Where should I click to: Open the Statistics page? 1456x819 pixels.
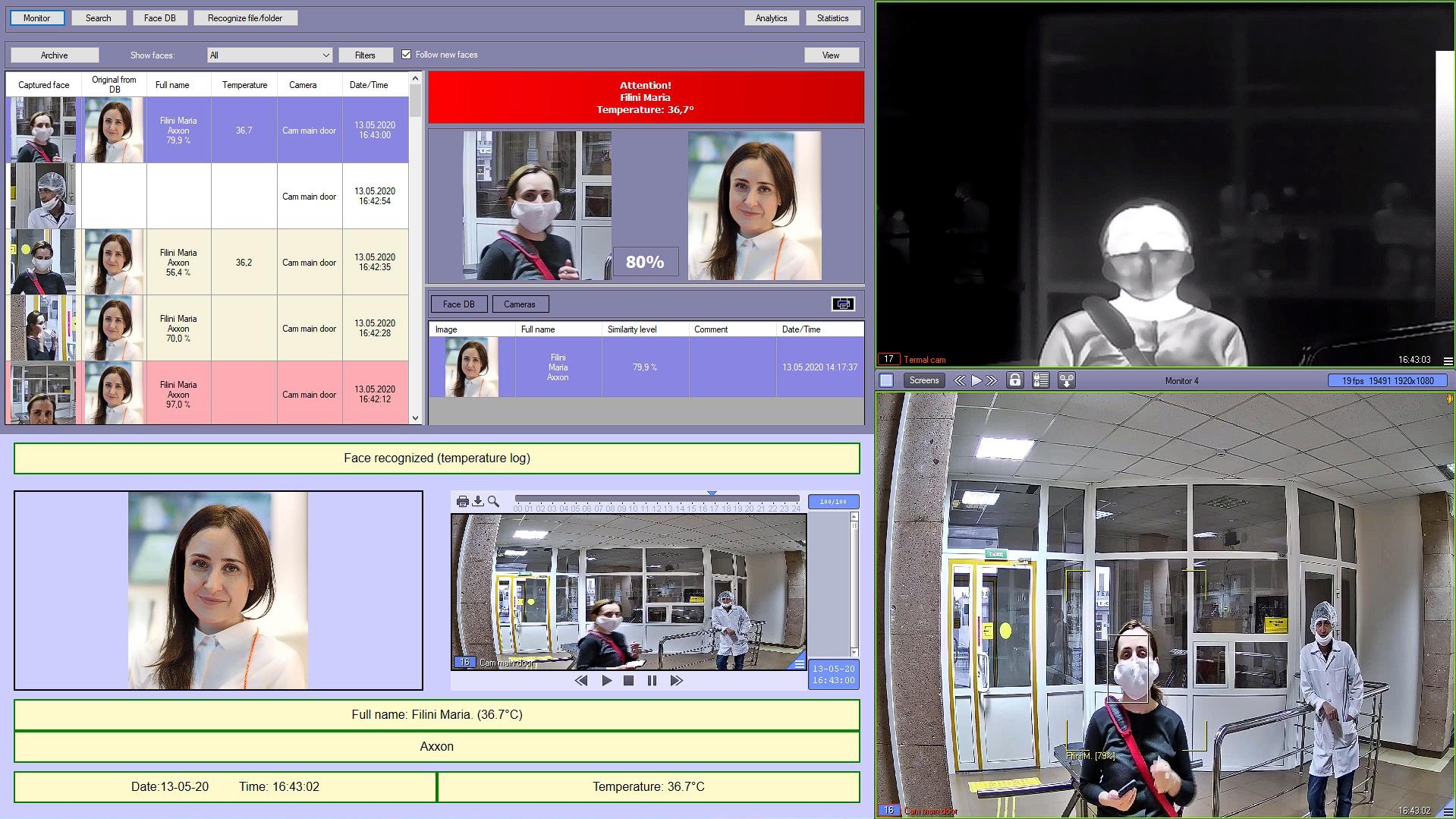[x=832, y=17]
